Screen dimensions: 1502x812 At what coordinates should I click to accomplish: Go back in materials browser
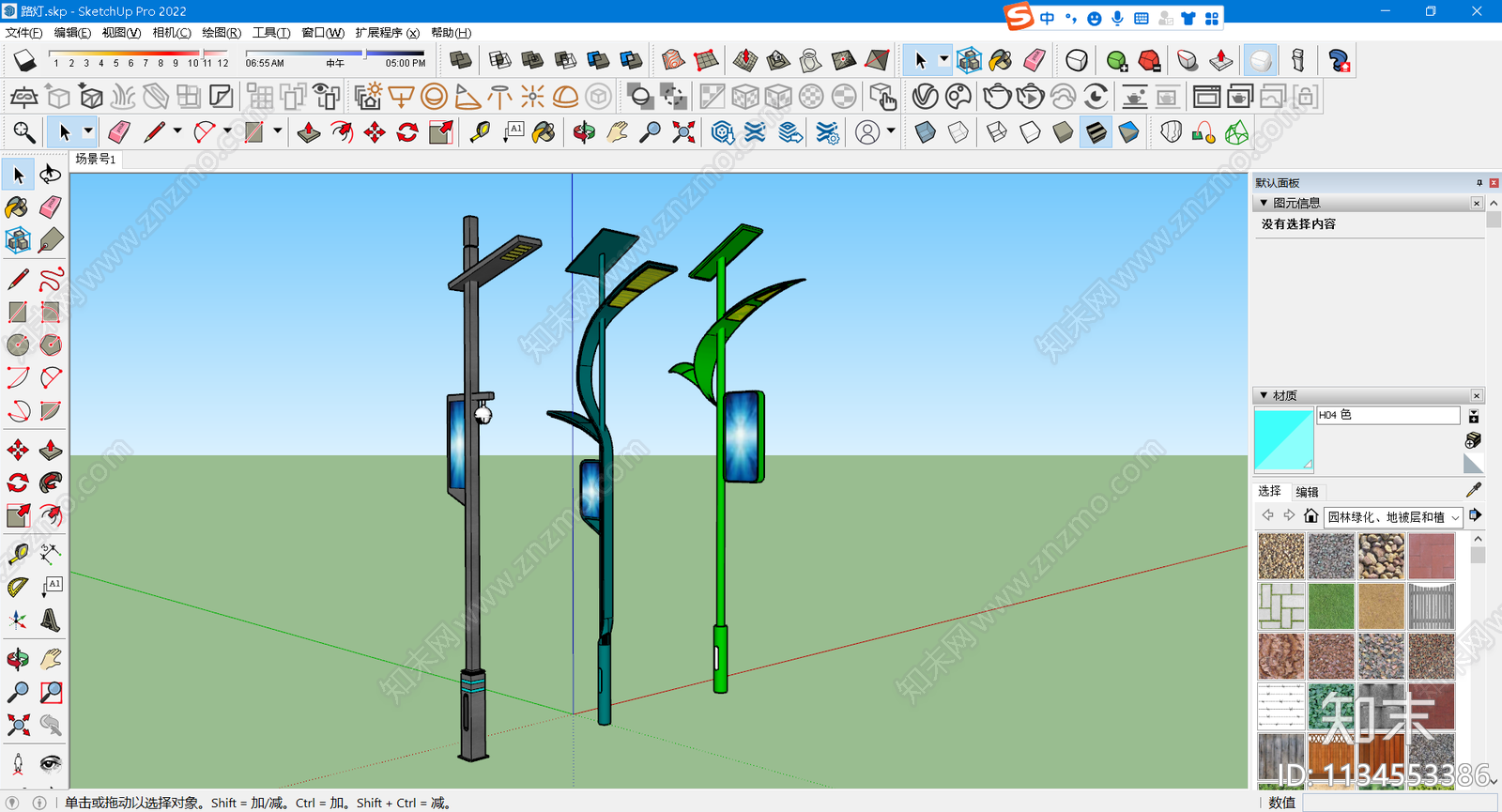[x=1268, y=515]
